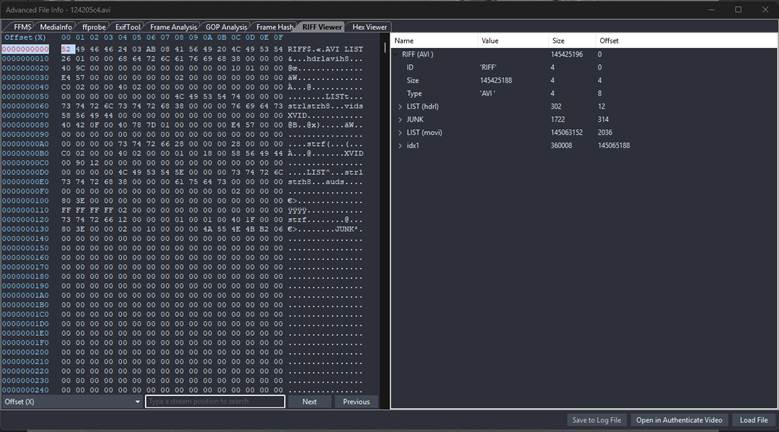Open the Offset (X) search type dropdown

73,402
